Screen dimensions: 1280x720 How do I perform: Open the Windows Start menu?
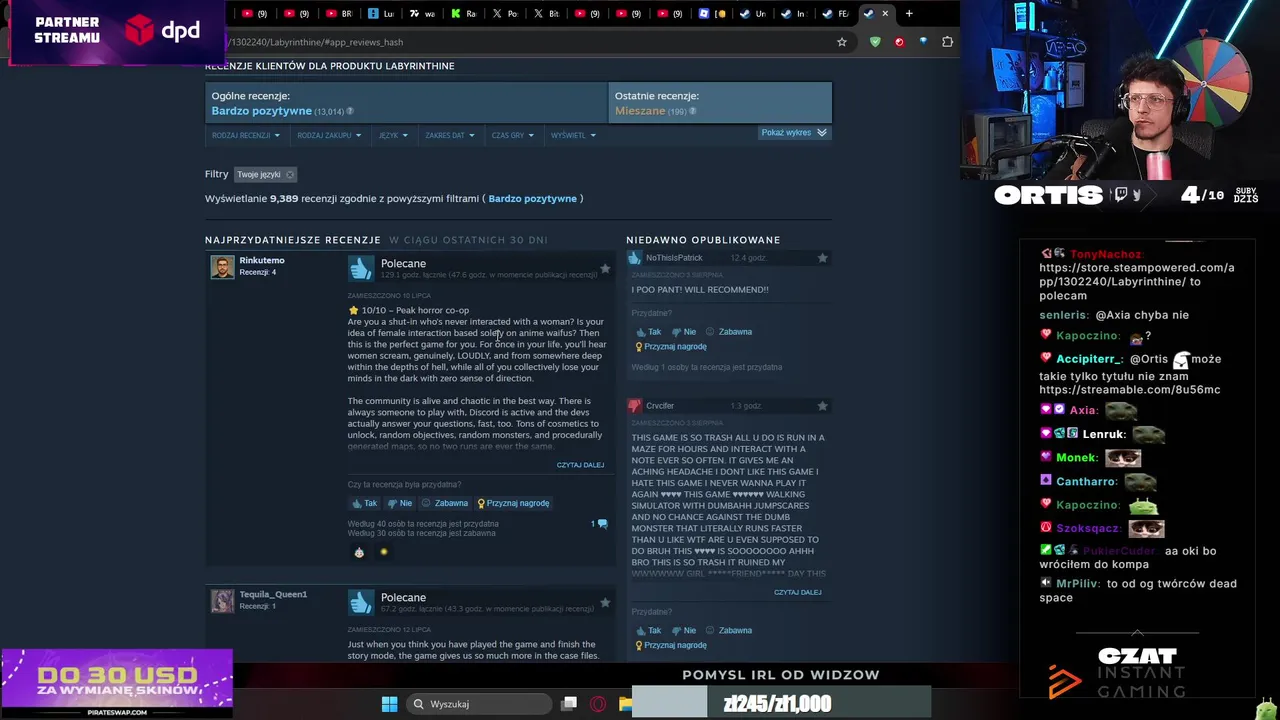[389, 704]
